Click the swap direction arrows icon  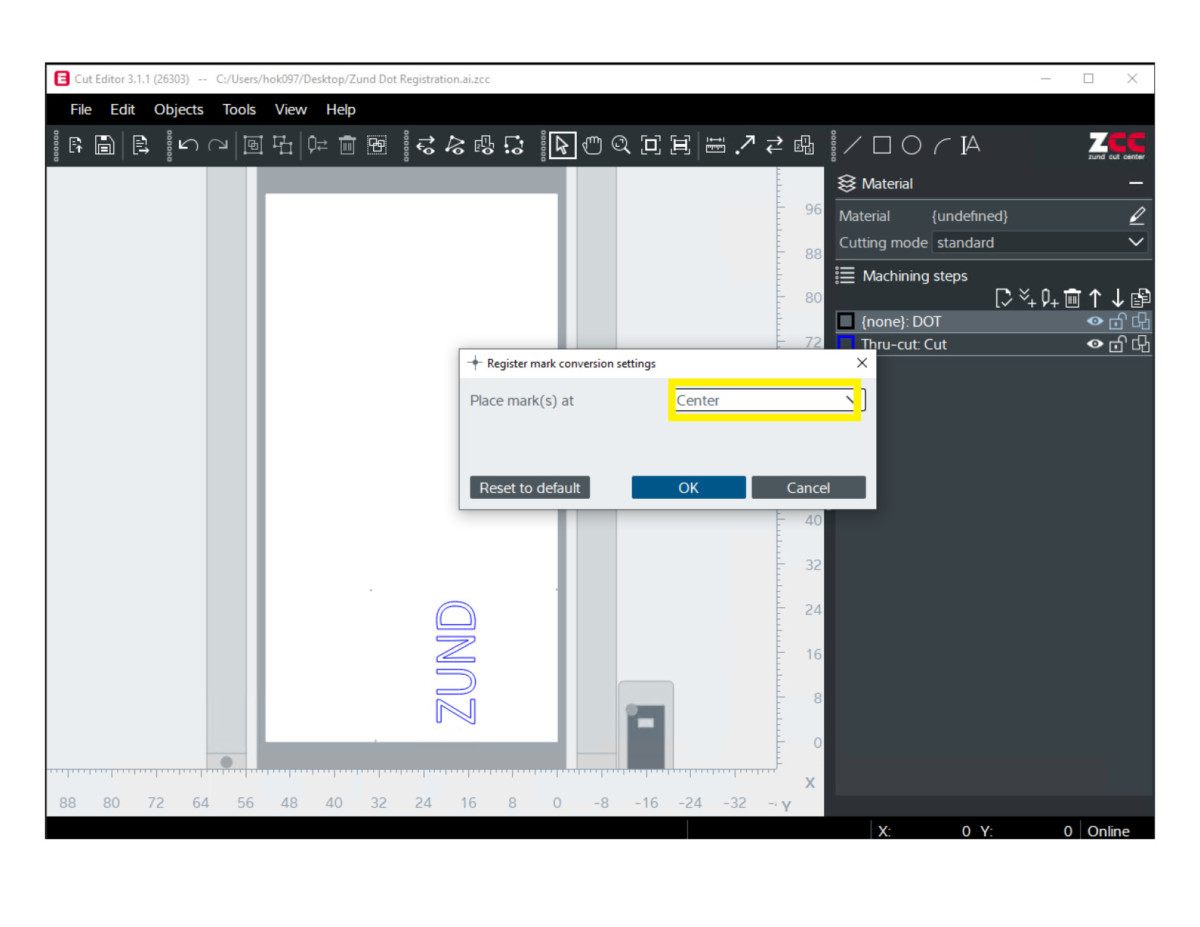(x=774, y=146)
